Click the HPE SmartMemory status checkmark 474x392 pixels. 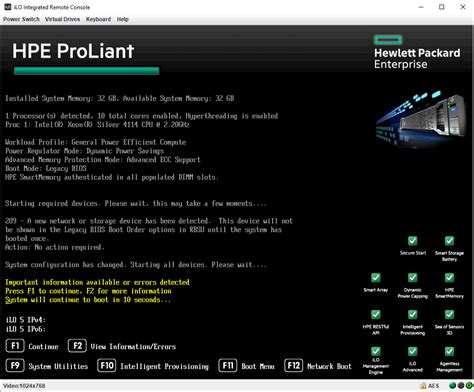pyautogui.click(x=449, y=278)
